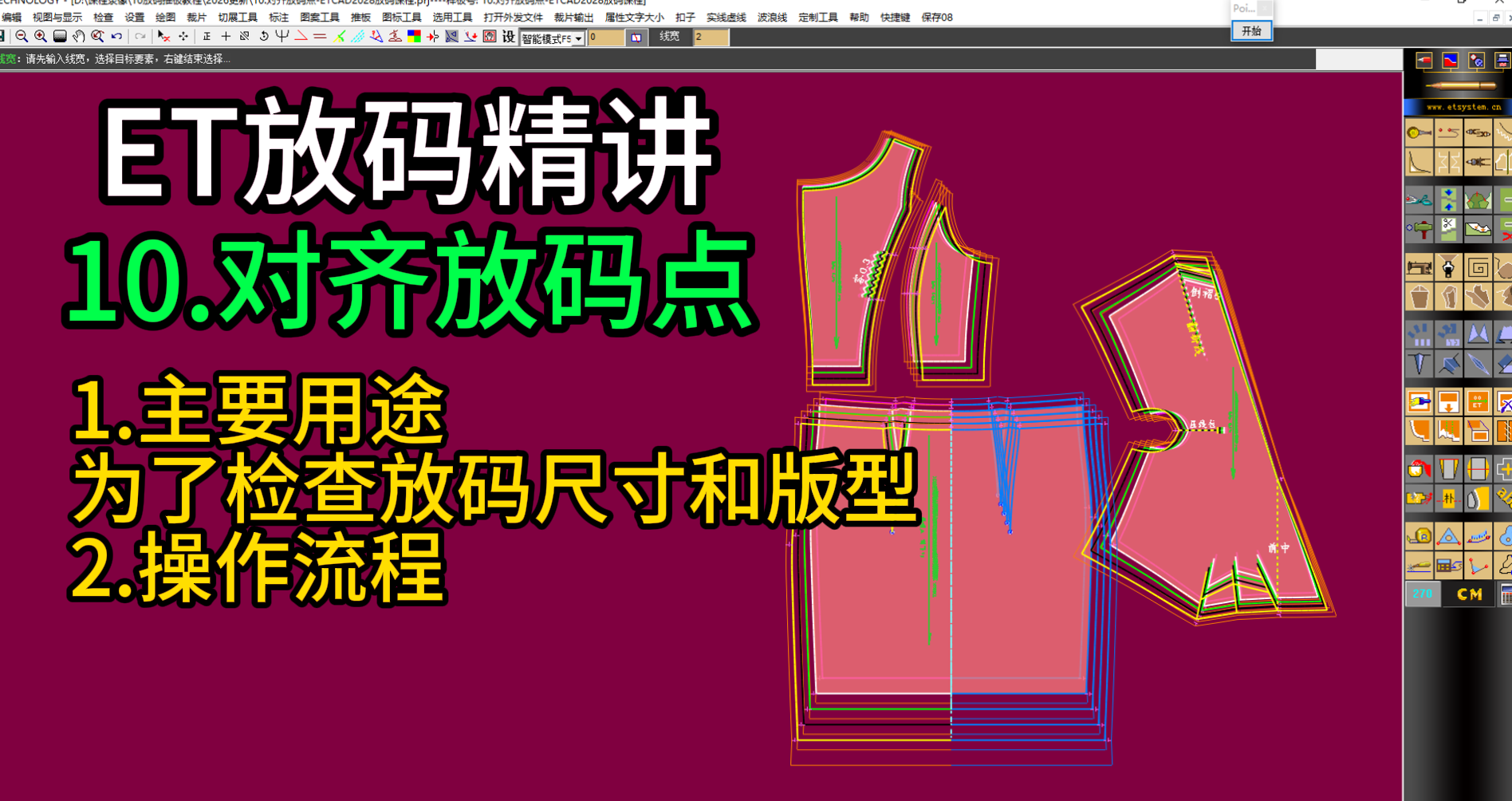
Task: Open the 帮助 menu
Action: tap(858, 16)
